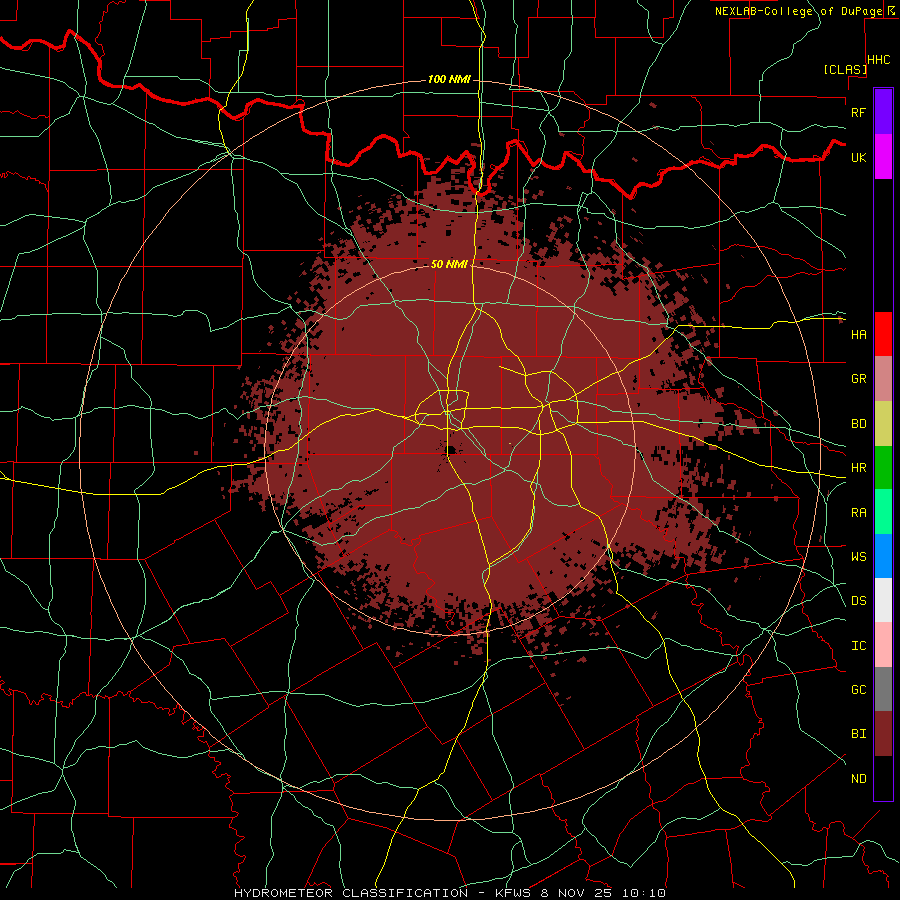
Task: Click the GC legend label
Action: point(858,689)
